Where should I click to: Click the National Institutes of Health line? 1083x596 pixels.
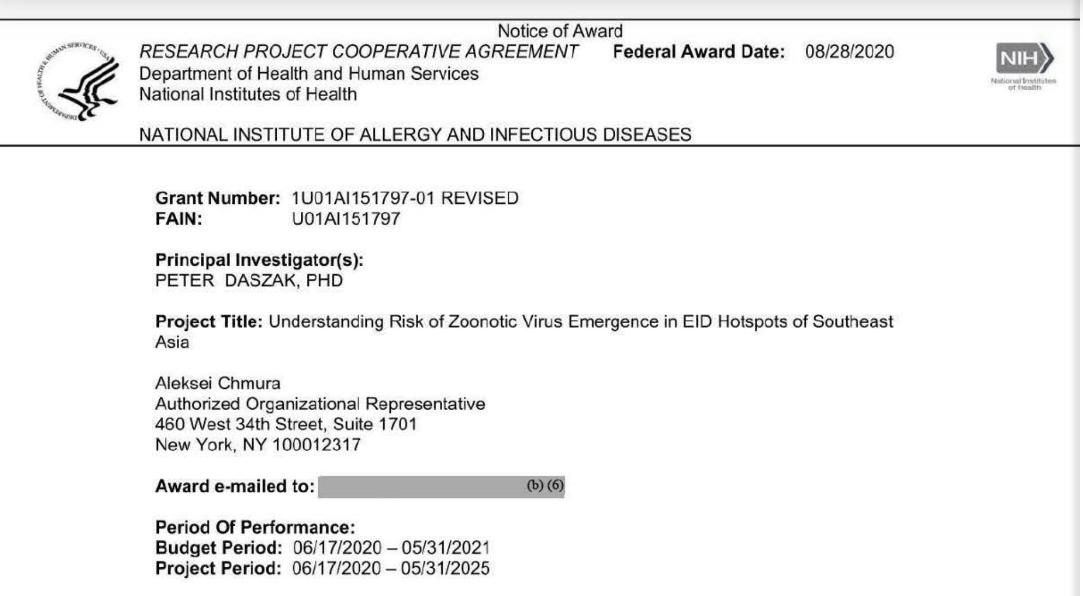pos(247,95)
